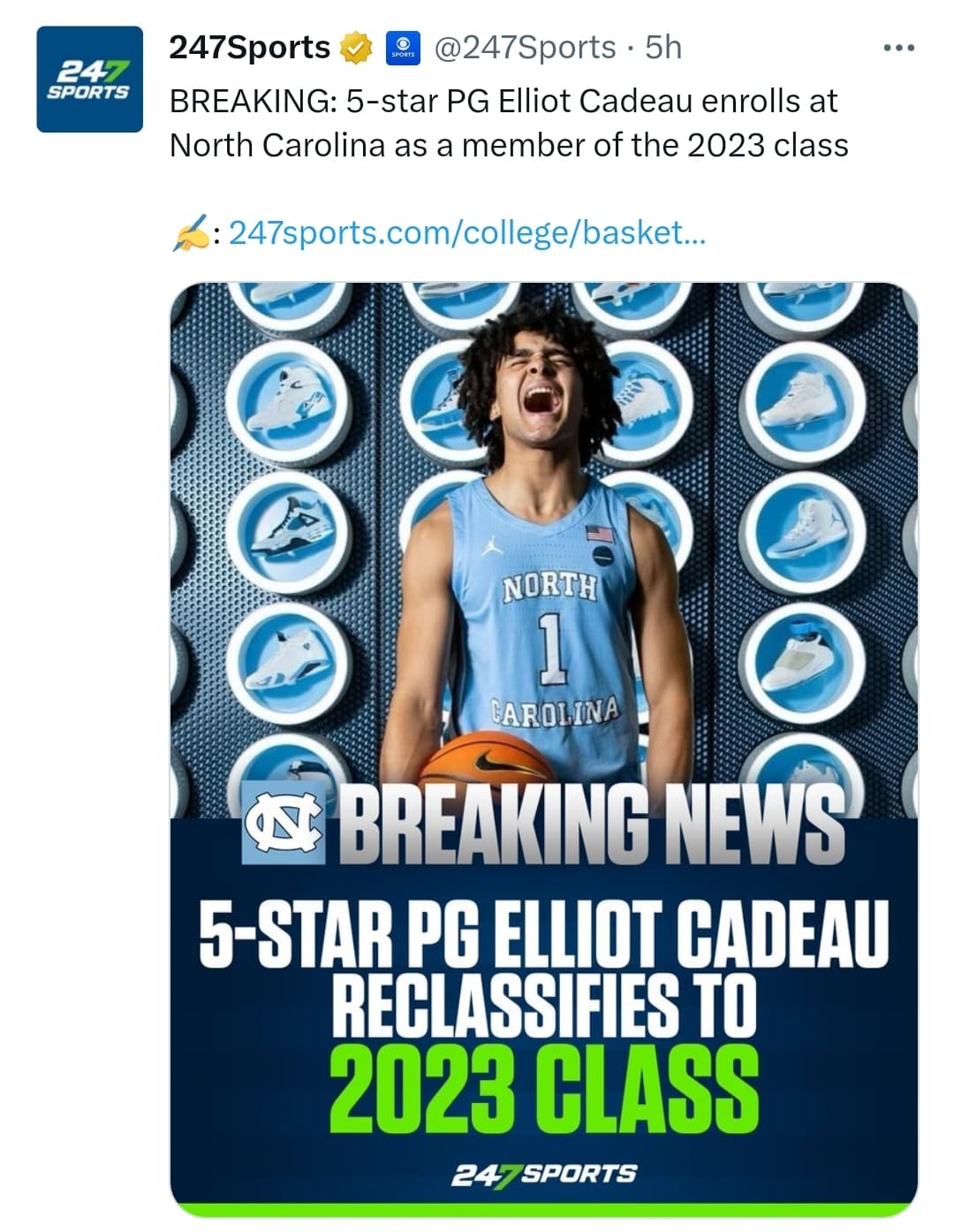This screenshot has height=1232, width=954.
Task: Click the 247Sports display name
Action: pyautogui.click(x=249, y=48)
